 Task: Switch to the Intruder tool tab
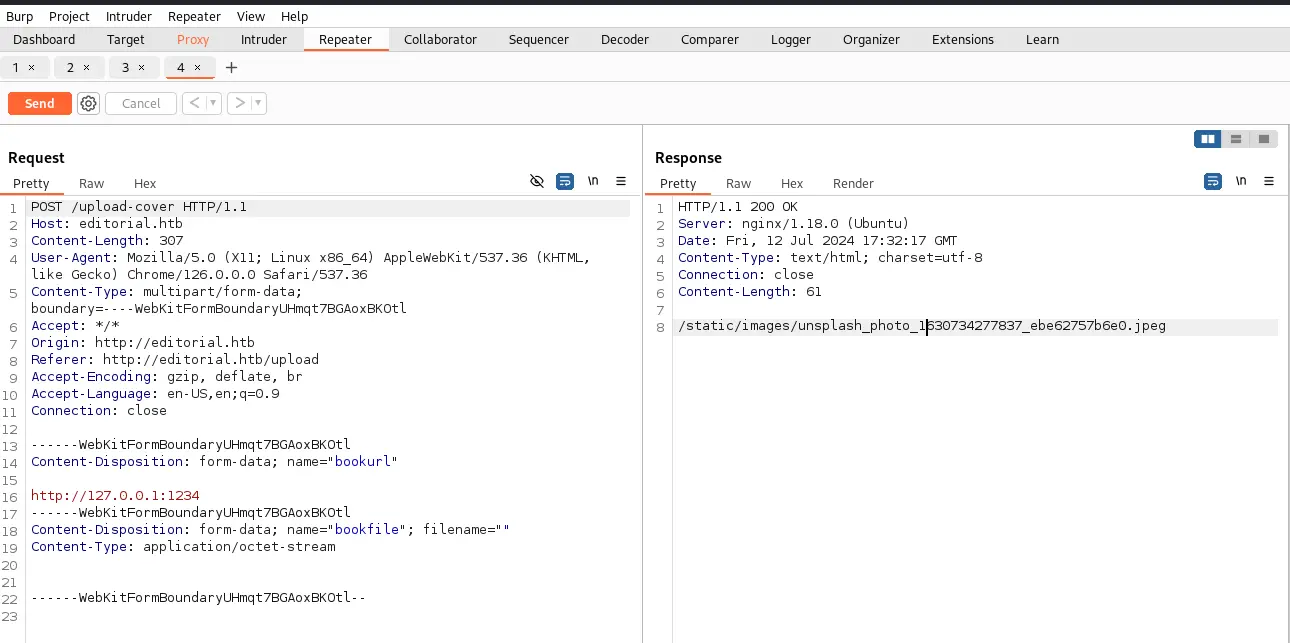264,40
